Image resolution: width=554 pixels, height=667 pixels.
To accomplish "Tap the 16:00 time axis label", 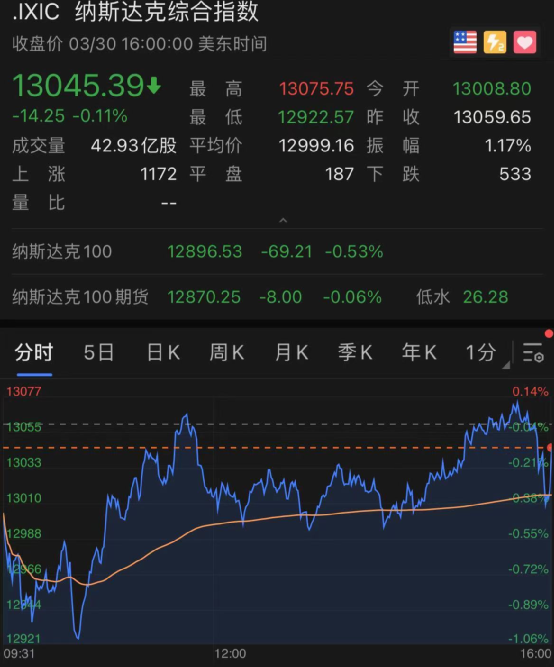I will 536,653.
